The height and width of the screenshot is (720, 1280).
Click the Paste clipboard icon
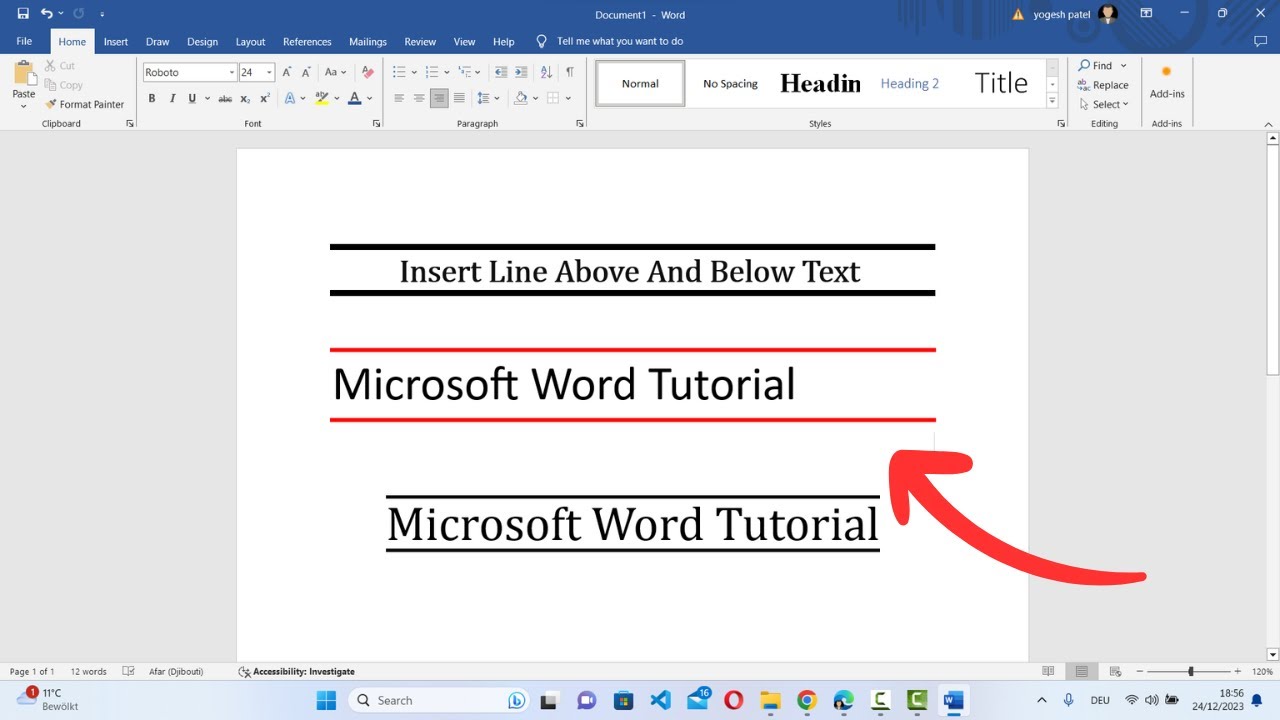coord(24,72)
